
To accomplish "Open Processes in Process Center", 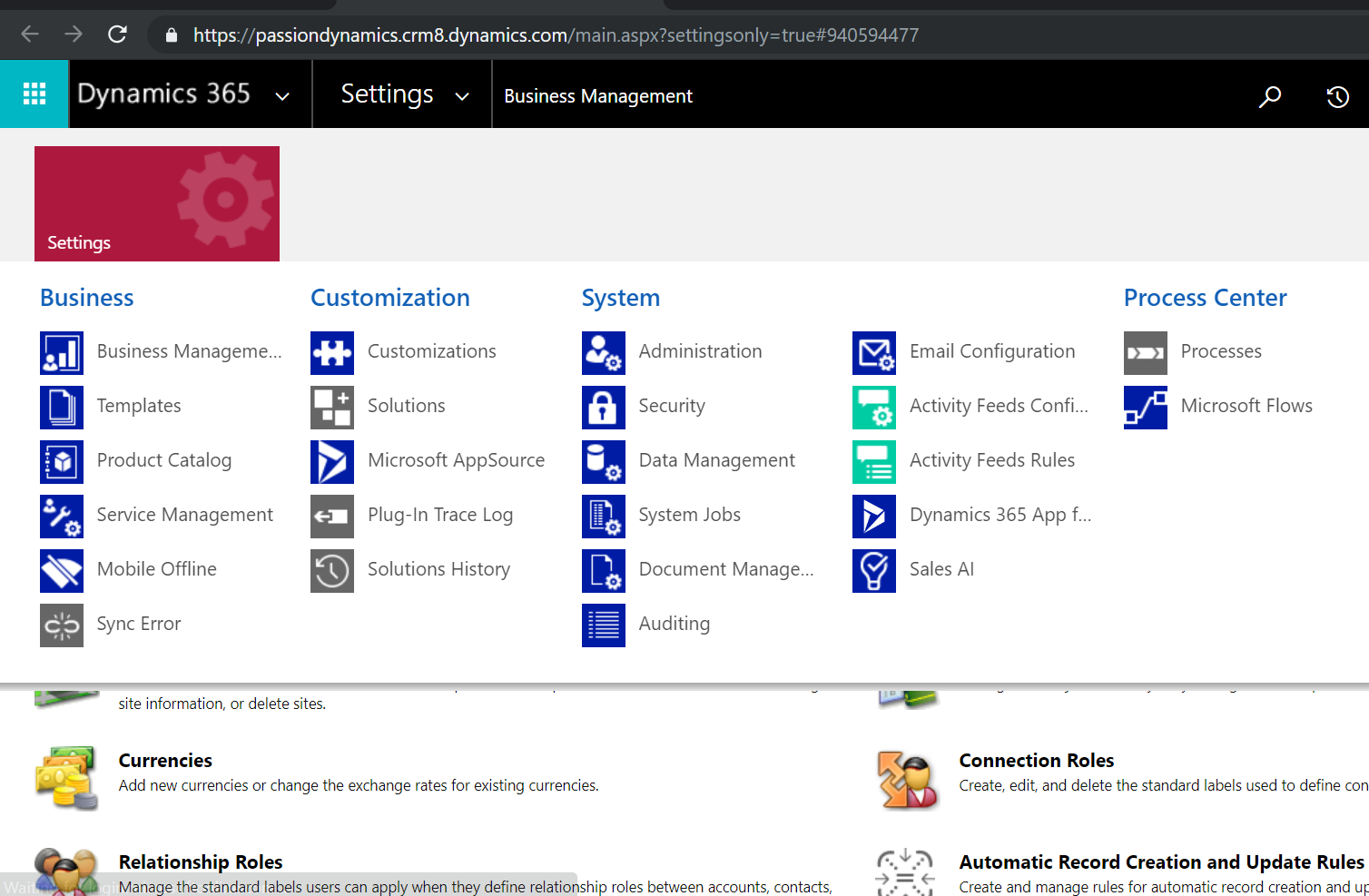I will (1220, 351).
